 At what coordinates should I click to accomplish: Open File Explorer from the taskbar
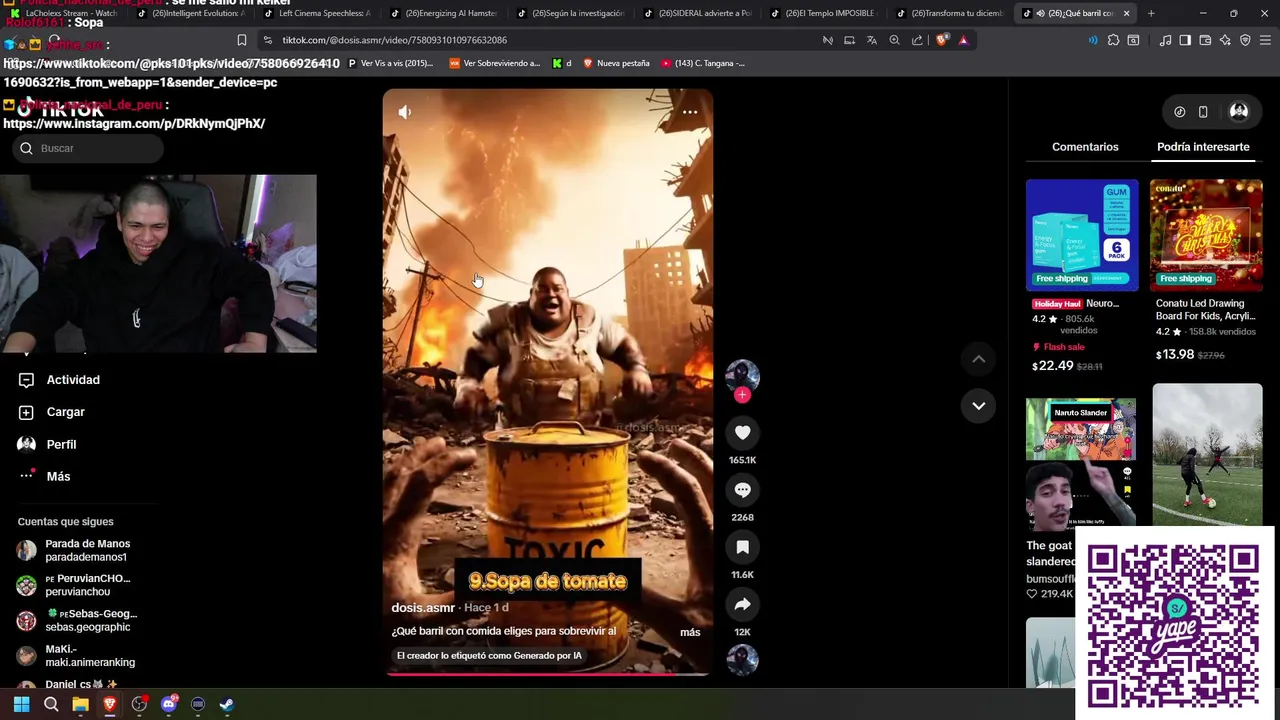point(80,704)
